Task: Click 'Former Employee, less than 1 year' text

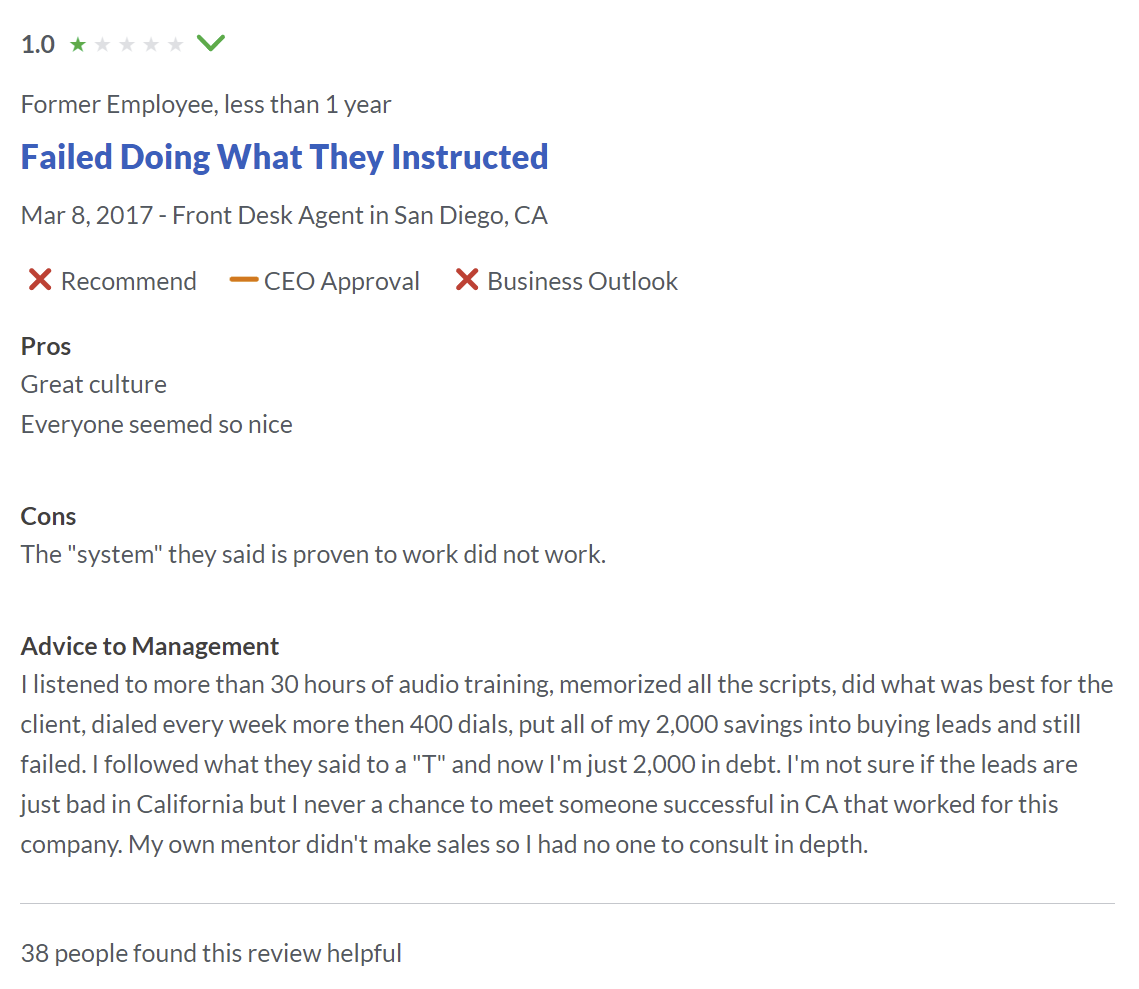Action: (206, 105)
